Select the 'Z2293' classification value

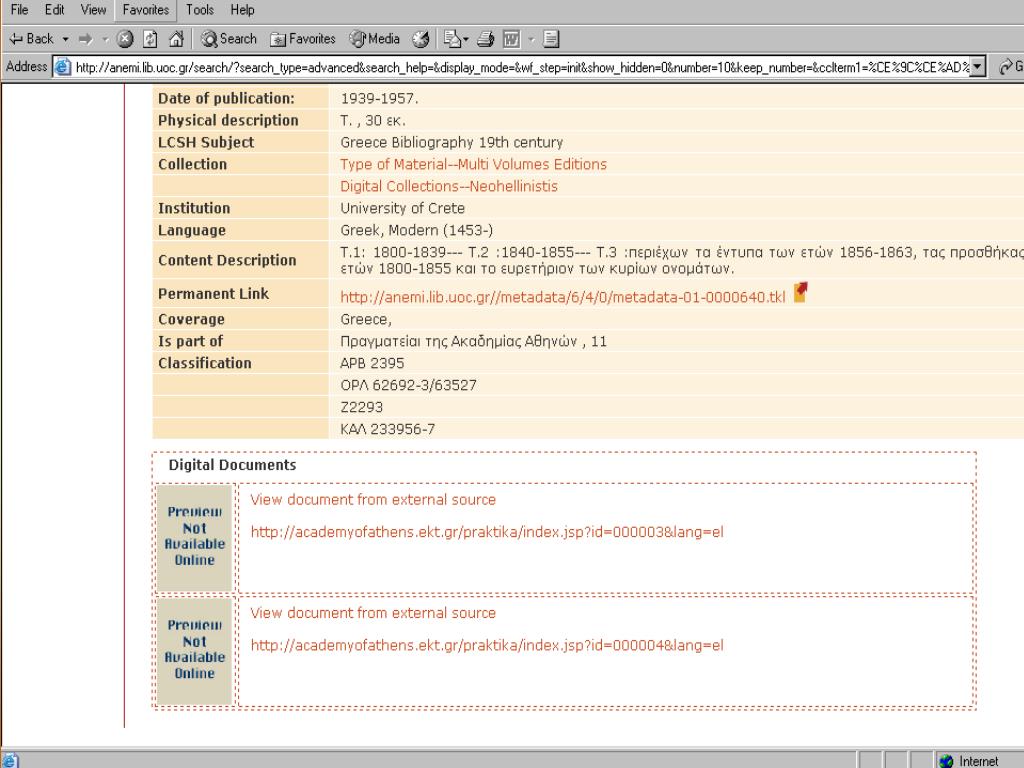(361, 408)
